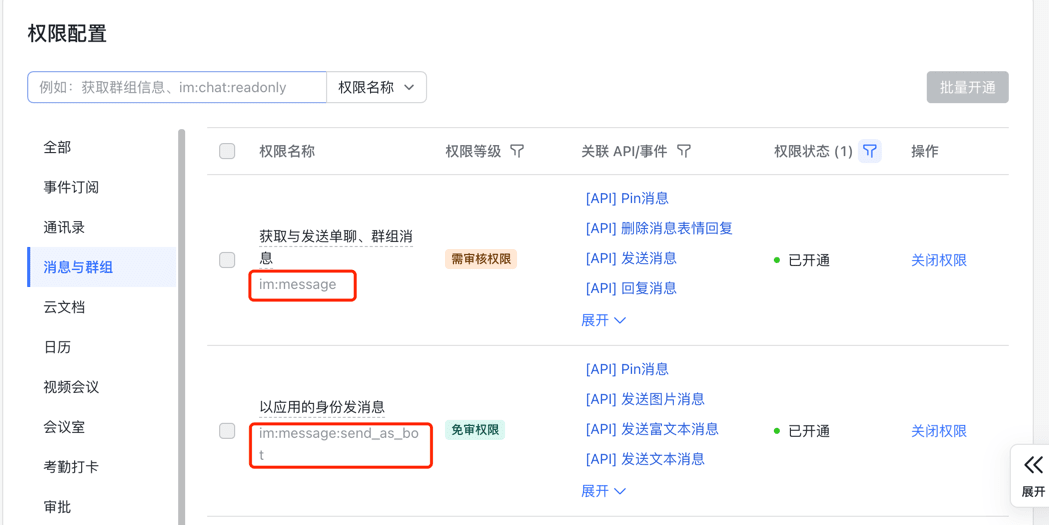Toggle the select-all checkbox in table header
Image resolution: width=1049 pixels, height=525 pixels.
227,151
